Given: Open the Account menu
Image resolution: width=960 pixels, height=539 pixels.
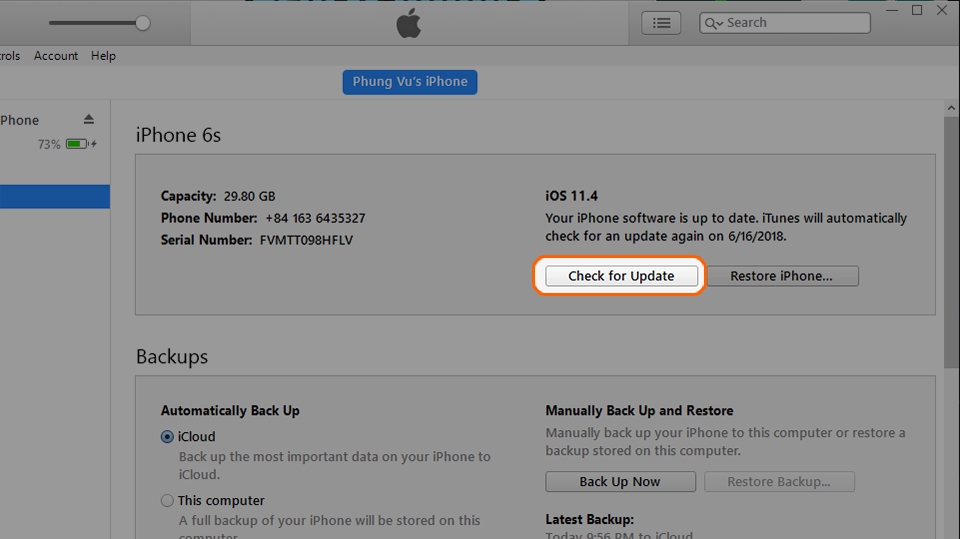Looking at the screenshot, I should [56, 56].
